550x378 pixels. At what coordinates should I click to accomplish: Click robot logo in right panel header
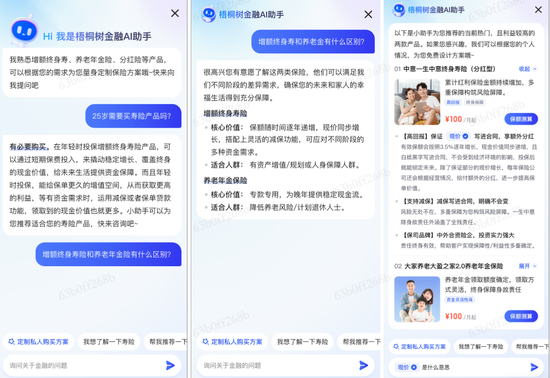tap(399, 10)
